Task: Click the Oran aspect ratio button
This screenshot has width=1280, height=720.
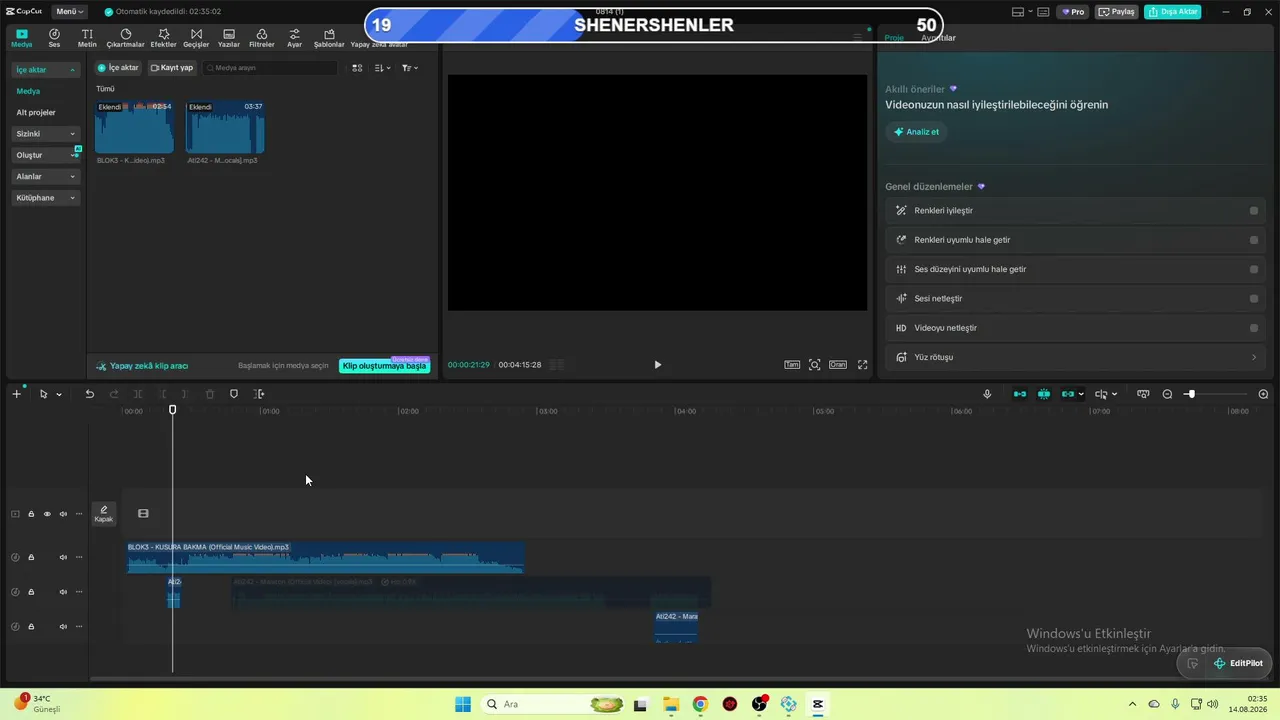Action: pos(838,365)
